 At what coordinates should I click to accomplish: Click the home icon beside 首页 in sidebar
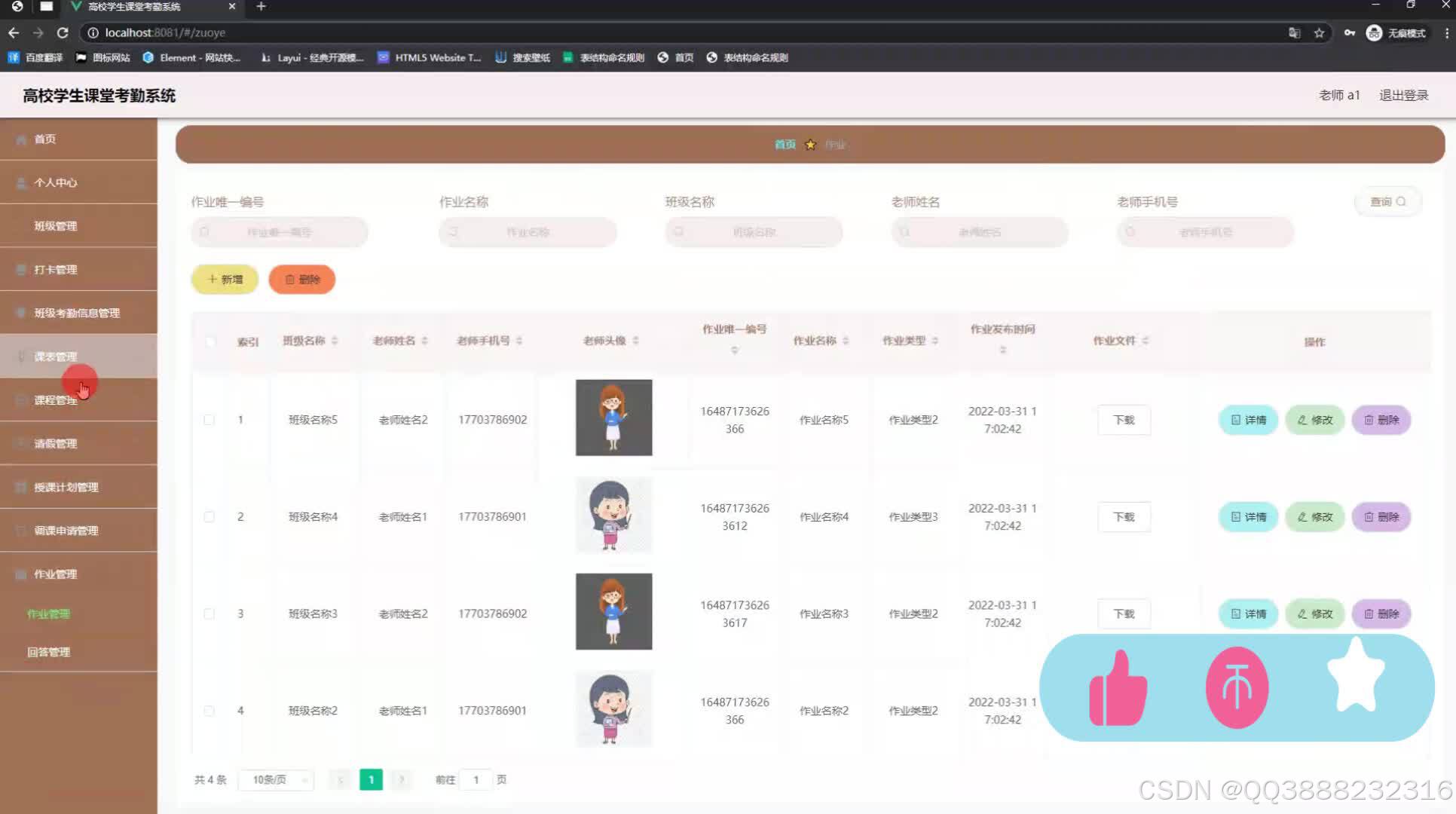coord(20,139)
